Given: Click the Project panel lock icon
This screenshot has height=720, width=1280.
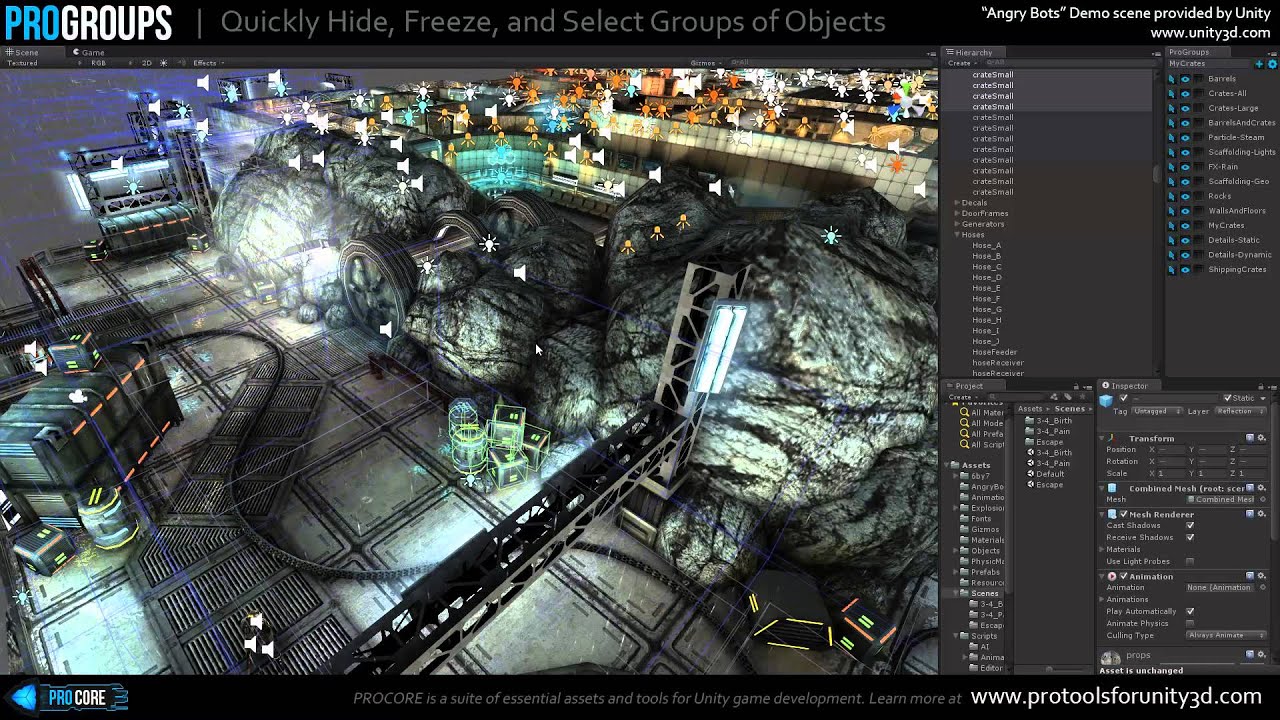Looking at the screenshot, I should pos(1076,386).
